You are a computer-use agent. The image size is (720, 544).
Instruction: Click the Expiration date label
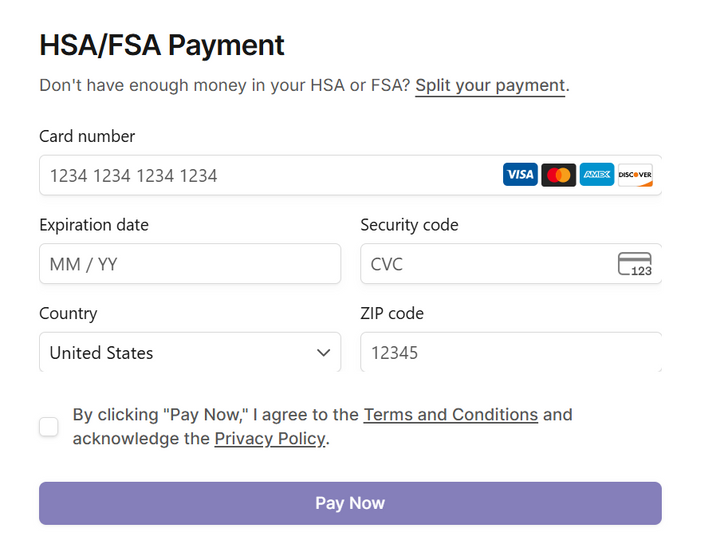[94, 225]
